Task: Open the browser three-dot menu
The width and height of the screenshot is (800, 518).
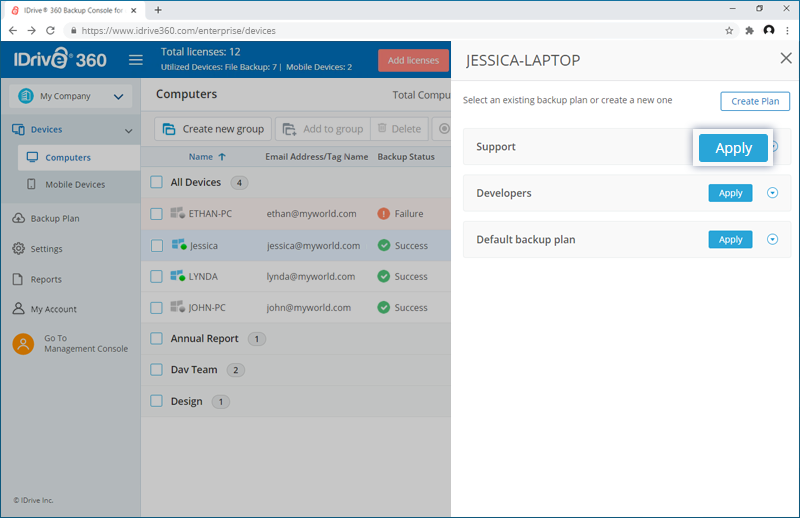Action: click(x=787, y=31)
